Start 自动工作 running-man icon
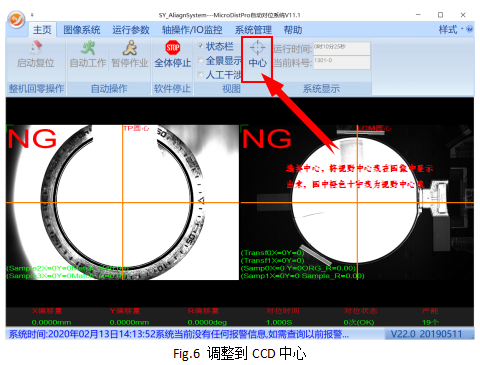This screenshot has width=480, height=365. coord(88,48)
